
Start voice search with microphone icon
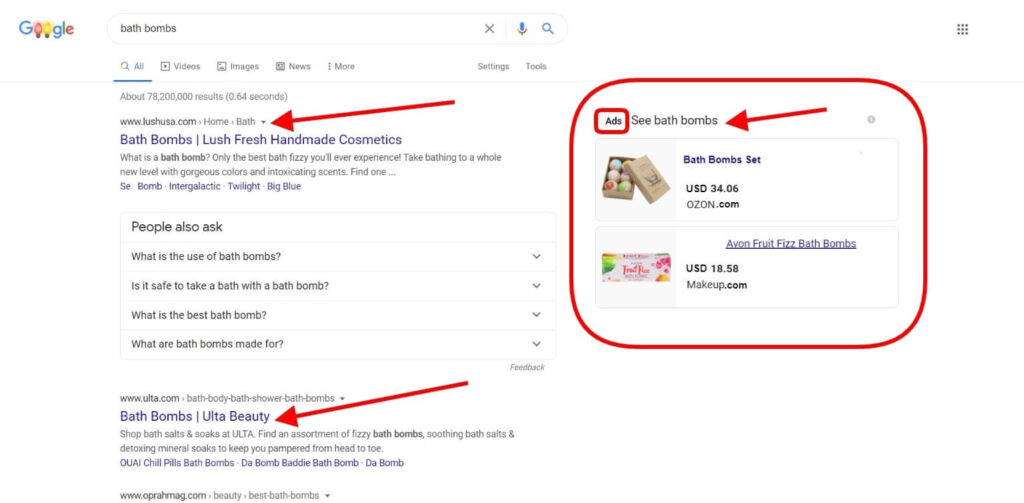click(521, 29)
